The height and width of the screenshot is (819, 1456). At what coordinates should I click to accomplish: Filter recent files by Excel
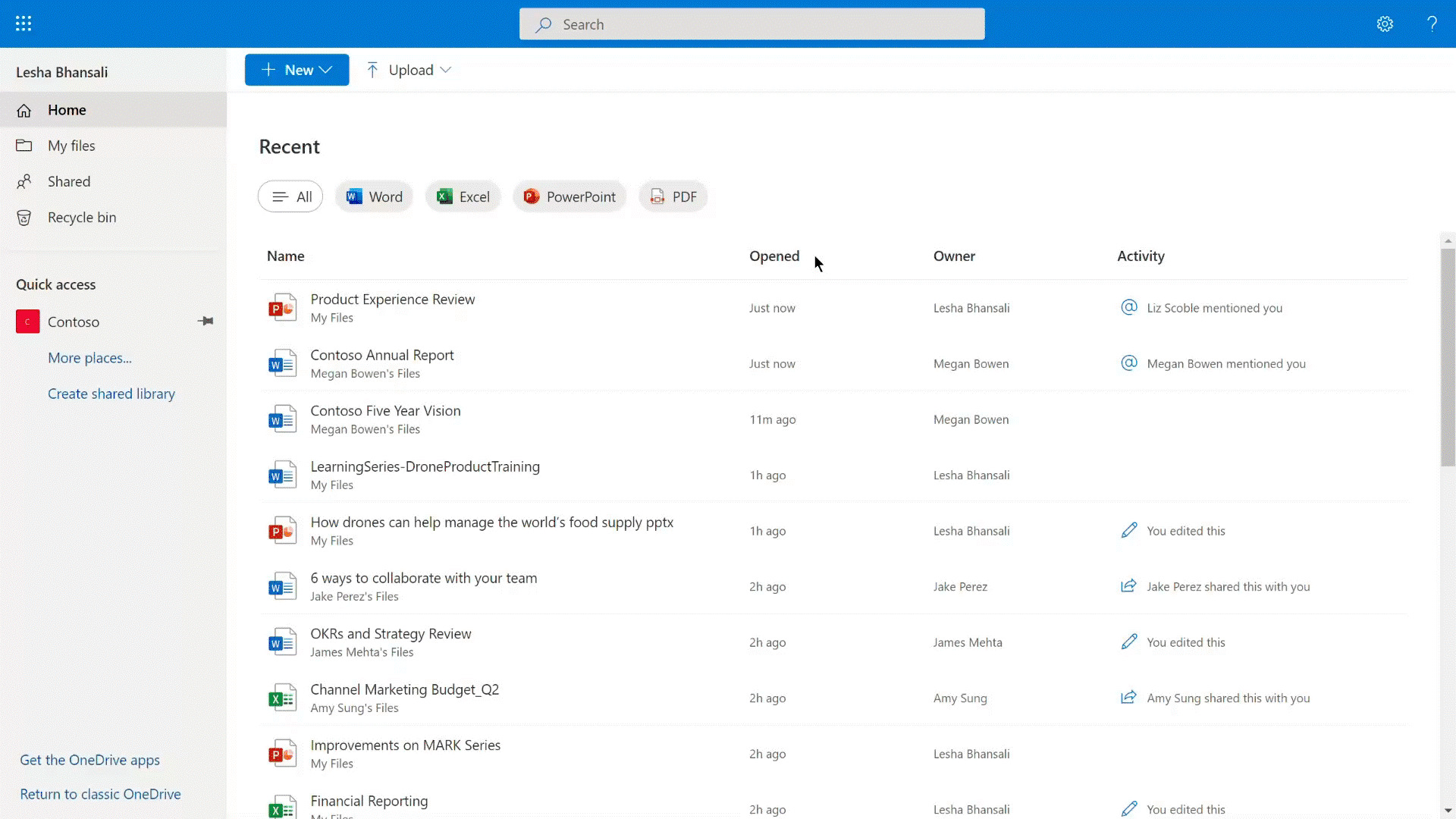(x=463, y=197)
